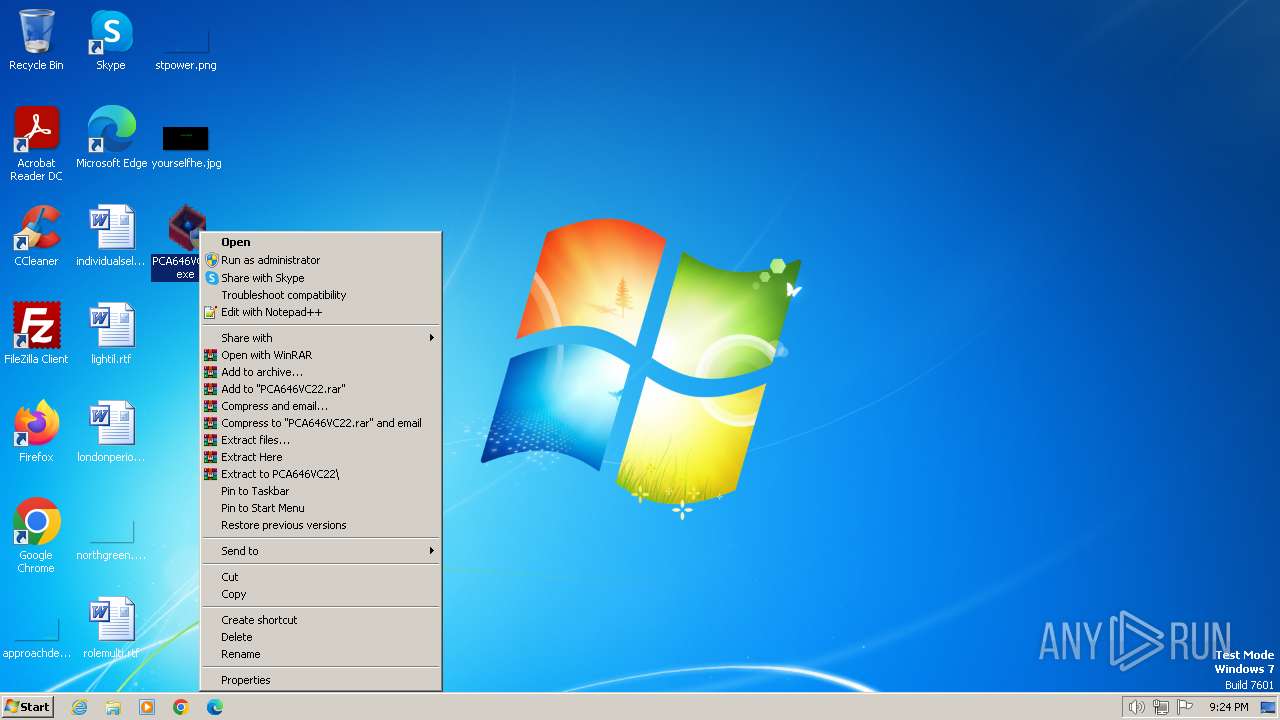Choose Troubleshoot compatibility
The width and height of the screenshot is (1280, 720).
coord(320,295)
